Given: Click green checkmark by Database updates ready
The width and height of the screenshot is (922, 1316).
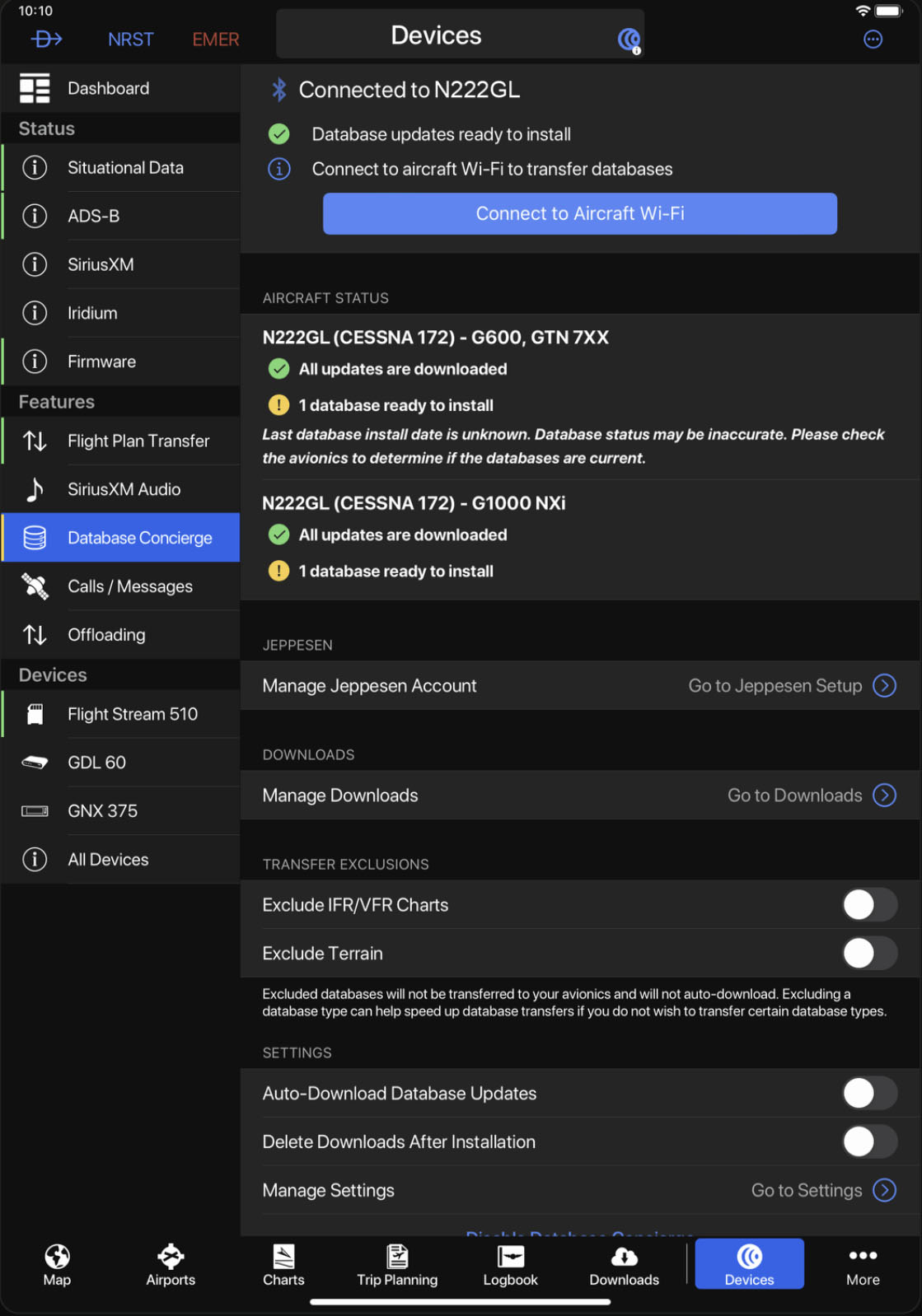Looking at the screenshot, I should click(279, 134).
